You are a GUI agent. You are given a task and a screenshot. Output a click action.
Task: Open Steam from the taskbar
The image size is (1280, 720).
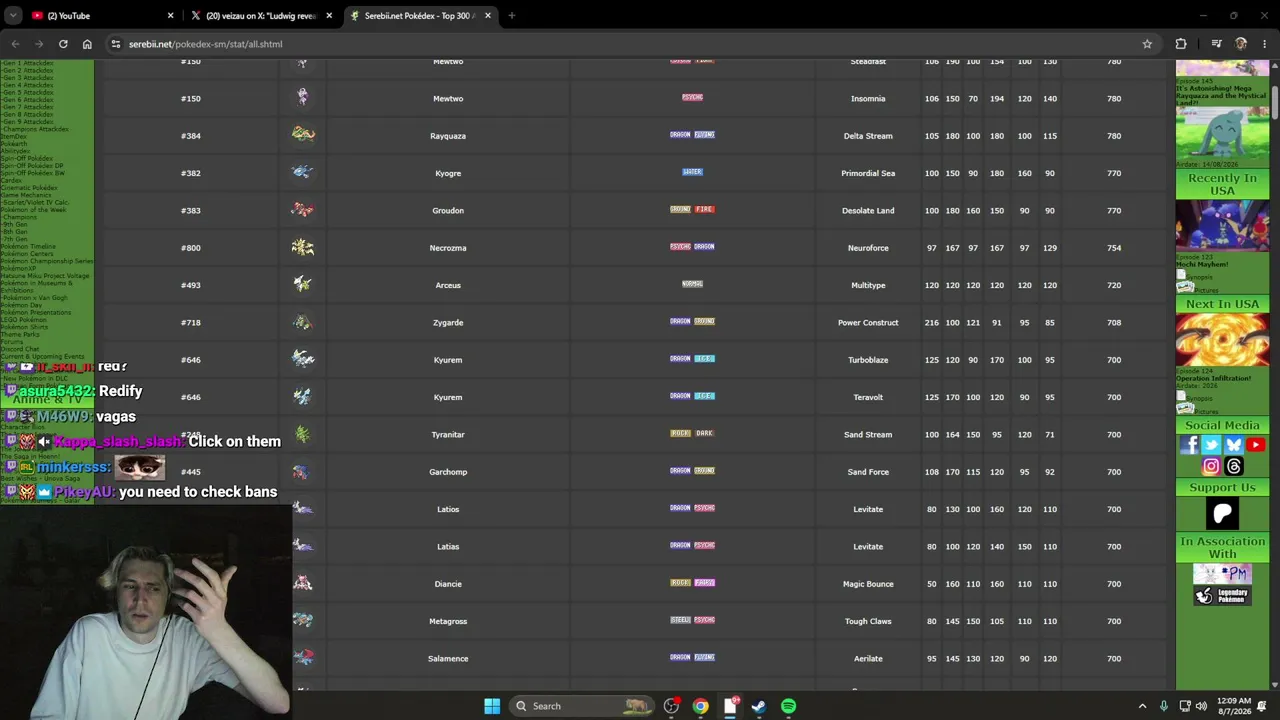[x=759, y=706]
